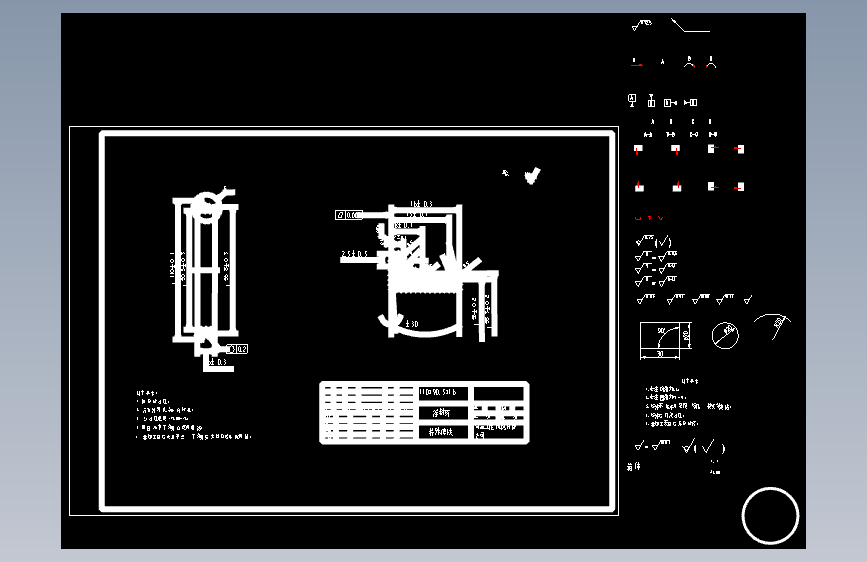Pick the lone small roughness mark ending the row
Screen dimensions: 867x562
[x=748, y=300]
